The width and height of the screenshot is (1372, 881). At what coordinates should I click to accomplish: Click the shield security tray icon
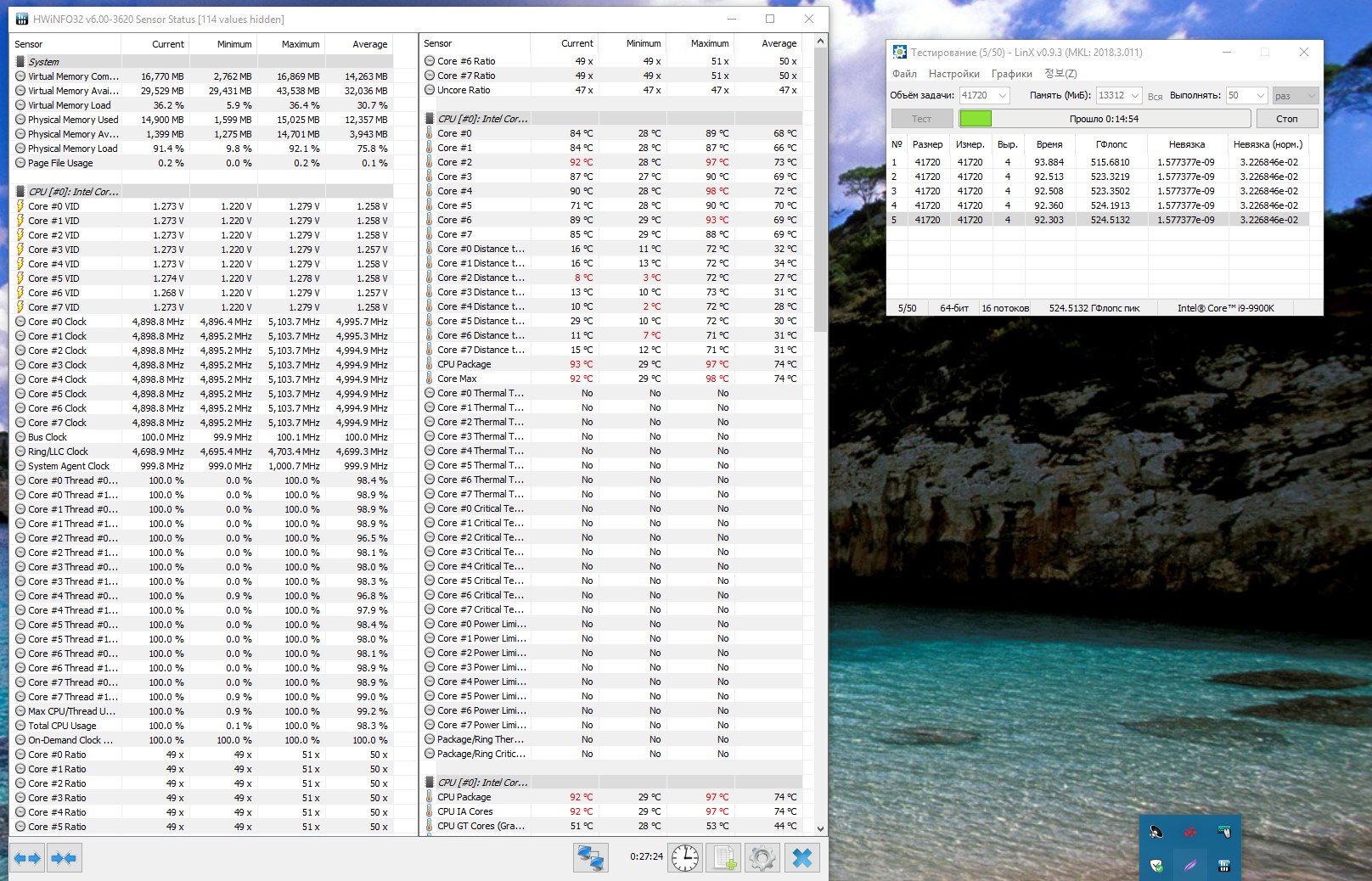(x=1156, y=866)
